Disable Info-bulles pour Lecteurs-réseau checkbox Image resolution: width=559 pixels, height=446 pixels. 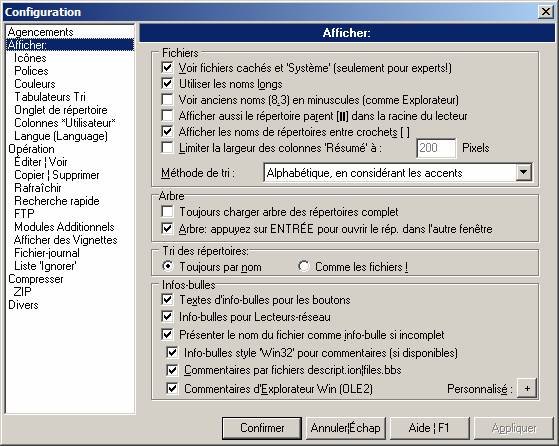pyautogui.click(x=167, y=317)
